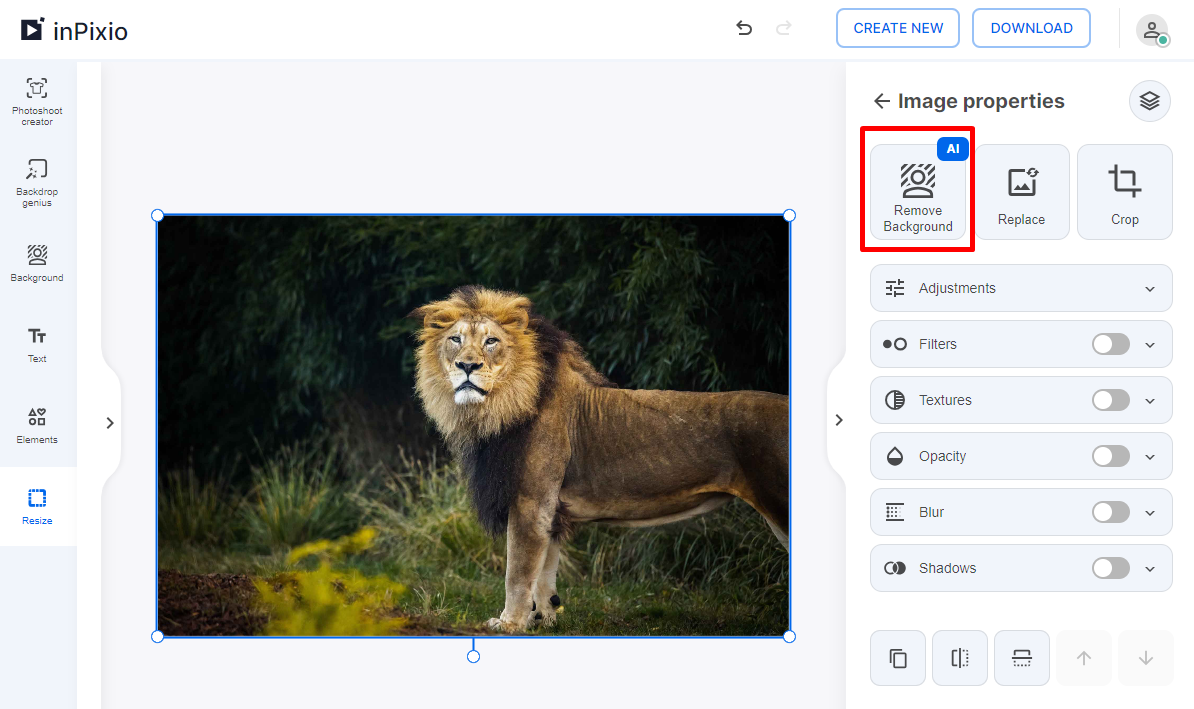Click CREATE NEW
This screenshot has height=709, width=1194.
897,28
